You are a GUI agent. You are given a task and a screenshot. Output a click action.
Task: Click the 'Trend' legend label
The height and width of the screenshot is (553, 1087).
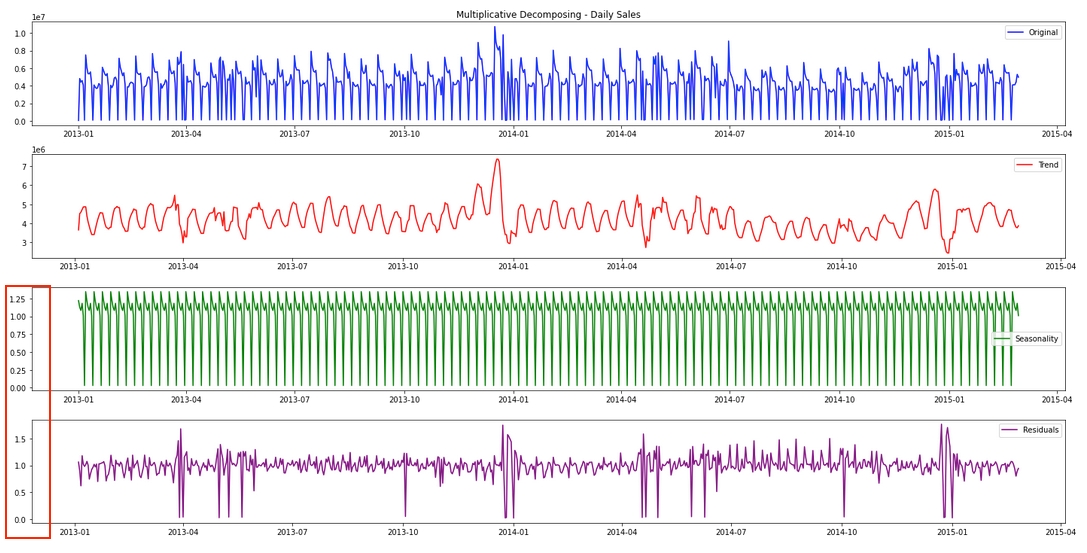[x=1047, y=165]
